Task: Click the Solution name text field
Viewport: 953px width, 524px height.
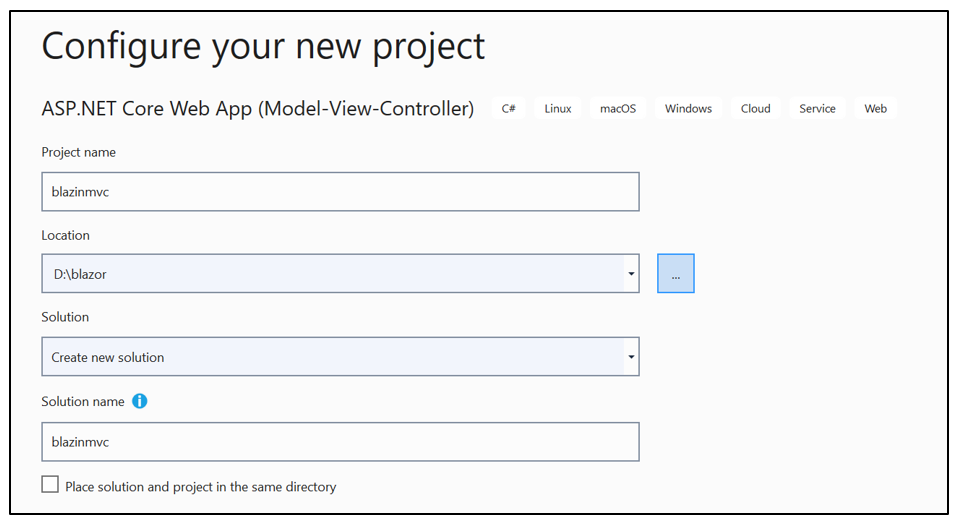Action: 340,441
